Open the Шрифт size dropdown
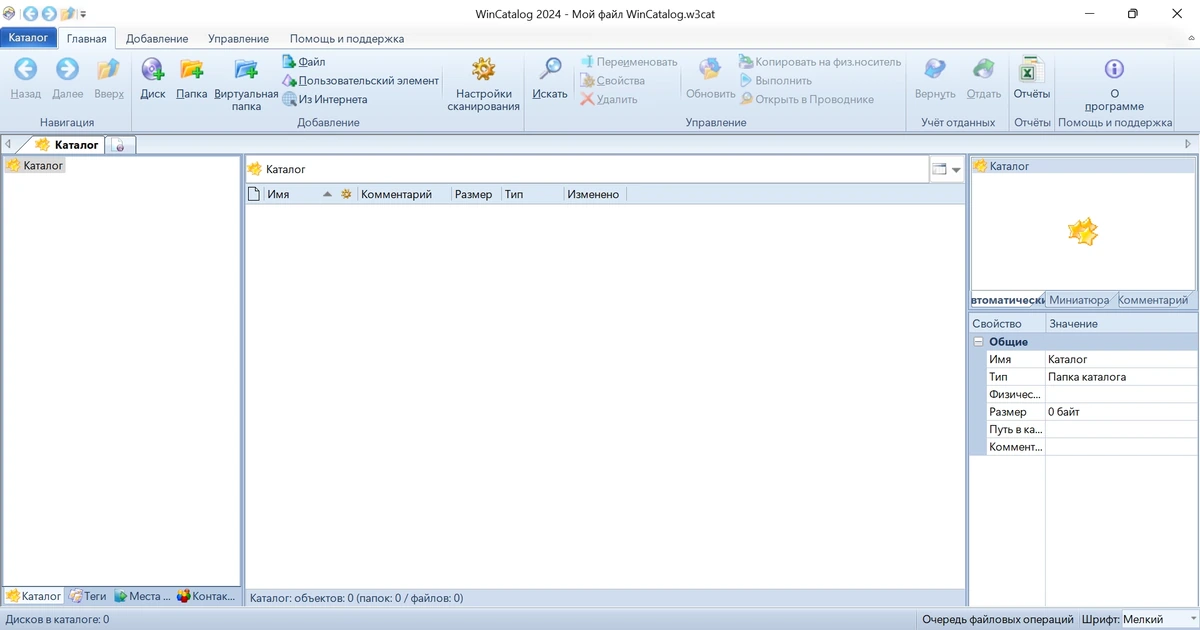This screenshot has height=630, width=1200. [x=1159, y=620]
